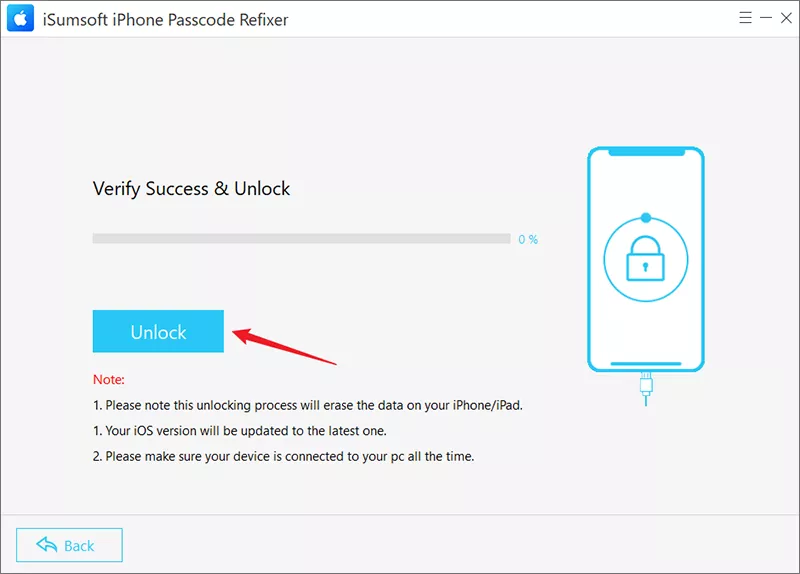Click the iSumsoft Apple logo icon

point(20,18)
